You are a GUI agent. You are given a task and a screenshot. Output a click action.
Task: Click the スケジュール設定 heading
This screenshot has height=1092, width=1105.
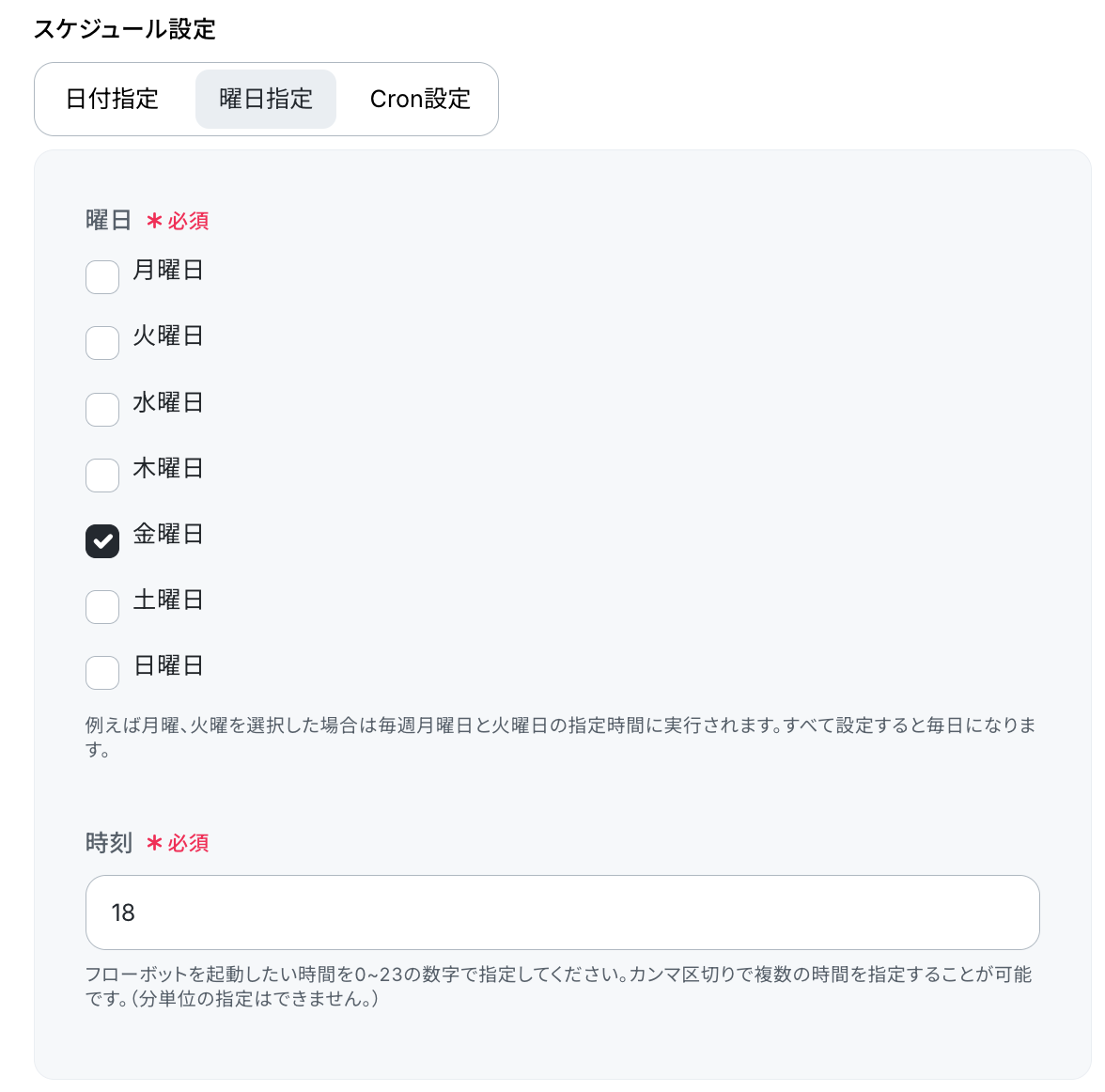pos(125,29)
